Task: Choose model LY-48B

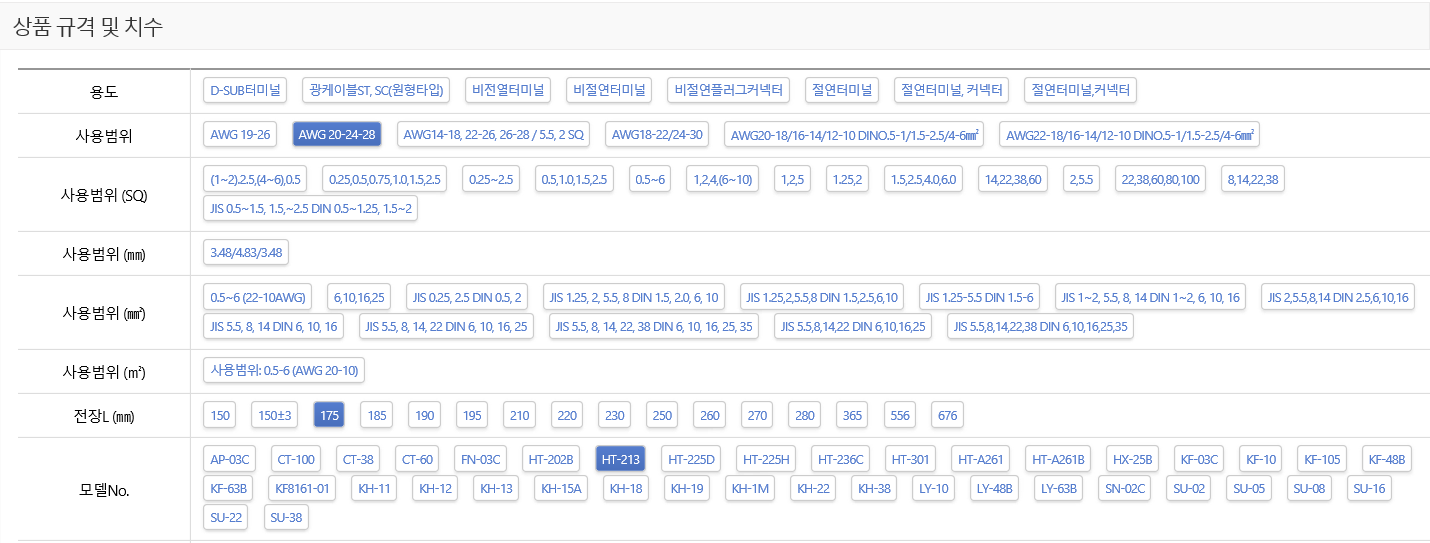Action: pyautogui.click(x=995, y=489)
